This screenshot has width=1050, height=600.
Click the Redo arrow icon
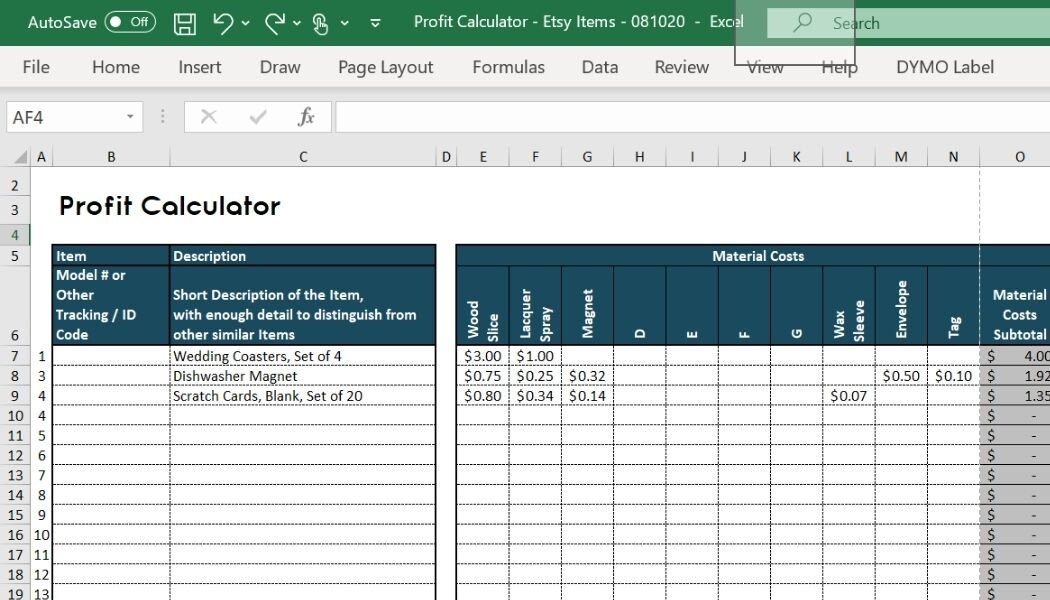point(275,23)
